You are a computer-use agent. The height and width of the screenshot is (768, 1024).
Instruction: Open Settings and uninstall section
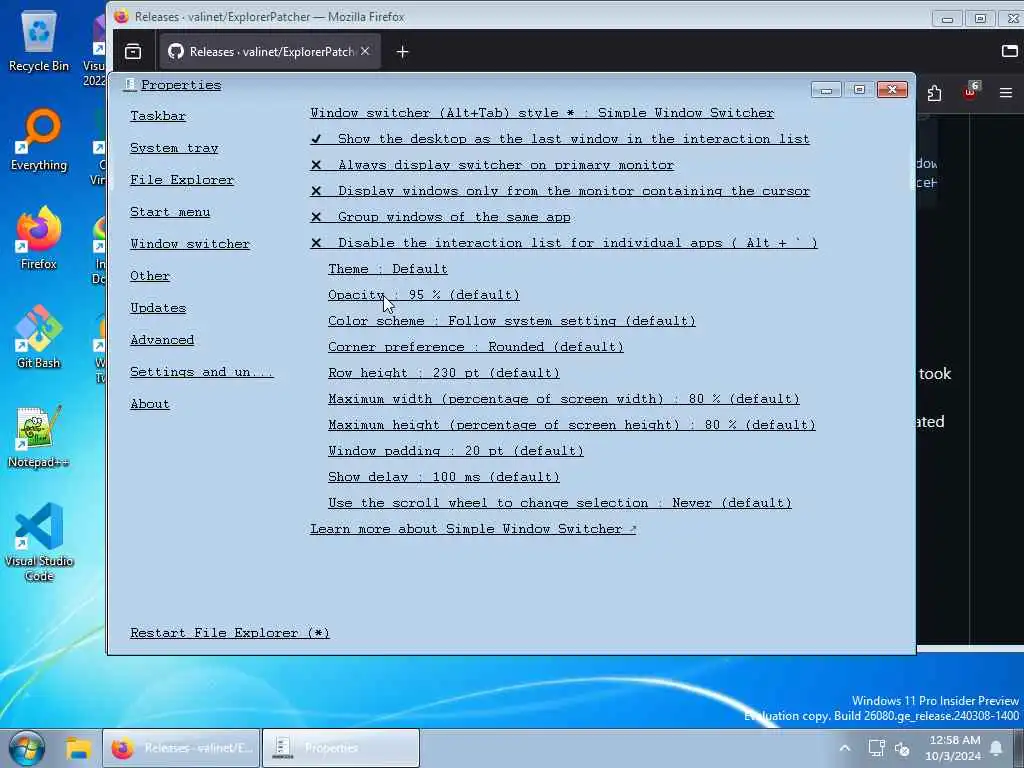click(202, 372)
